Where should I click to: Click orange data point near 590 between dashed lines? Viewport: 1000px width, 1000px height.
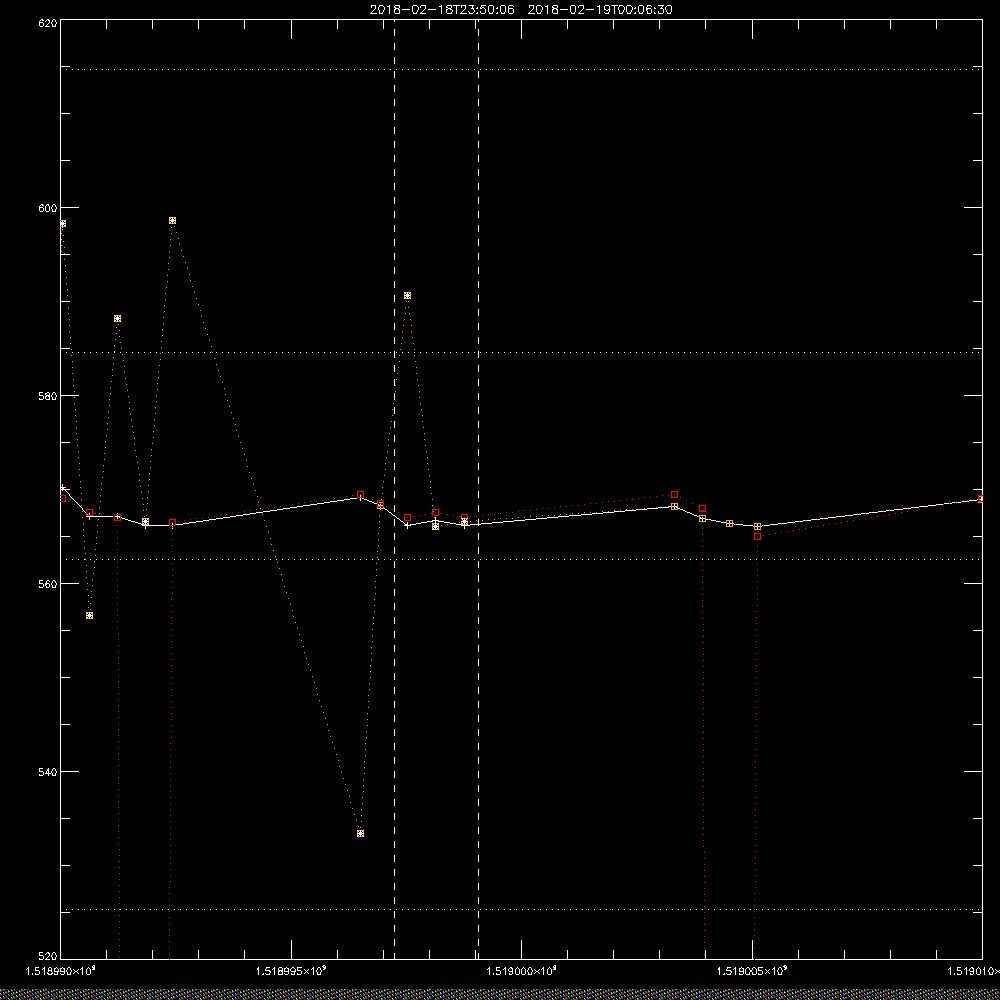tap(408, 296)
